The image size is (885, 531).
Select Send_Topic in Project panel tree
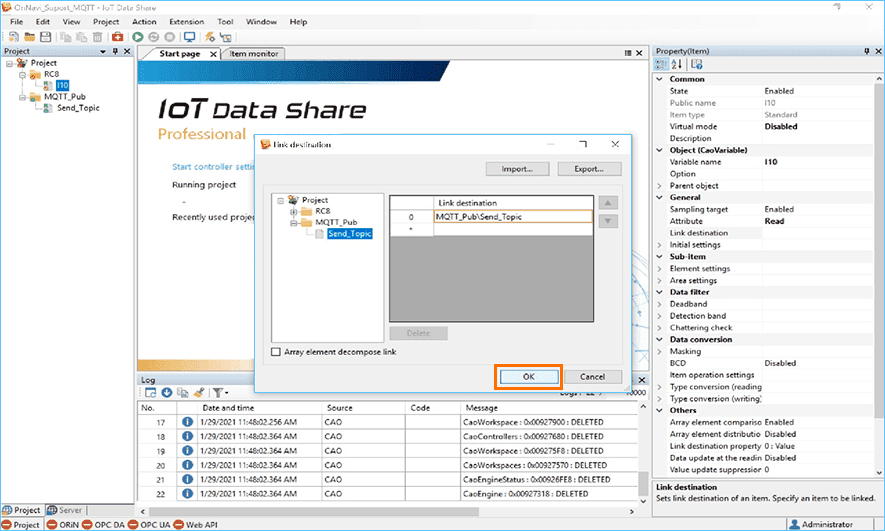click(78, 108)
